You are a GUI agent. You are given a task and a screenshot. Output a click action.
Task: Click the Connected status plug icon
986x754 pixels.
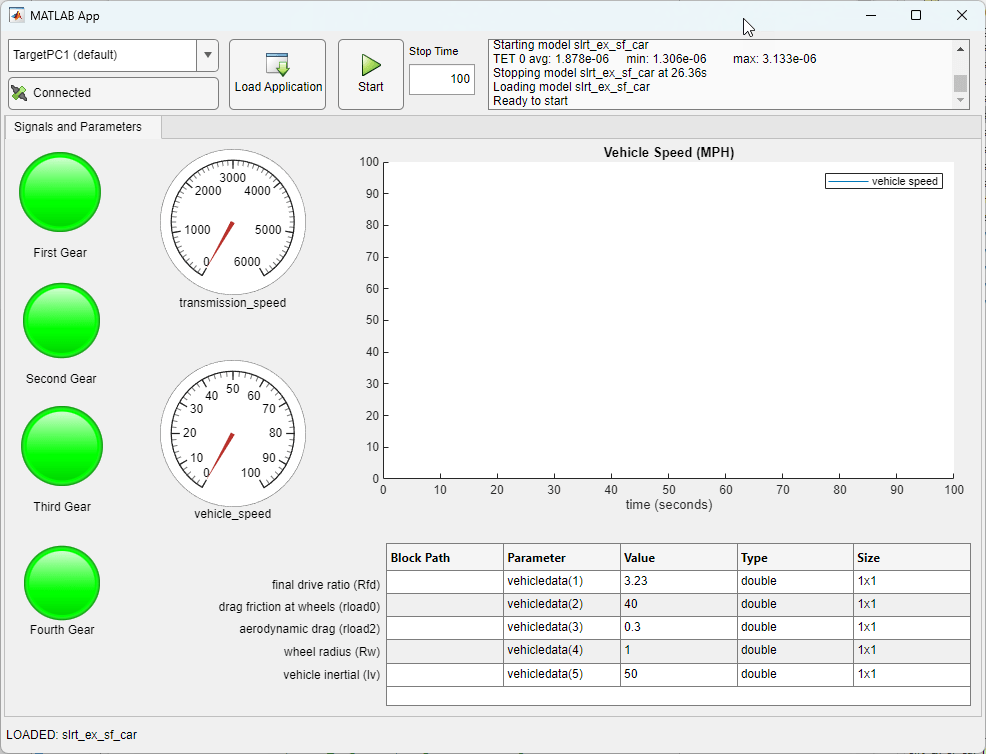coord(20,93)
